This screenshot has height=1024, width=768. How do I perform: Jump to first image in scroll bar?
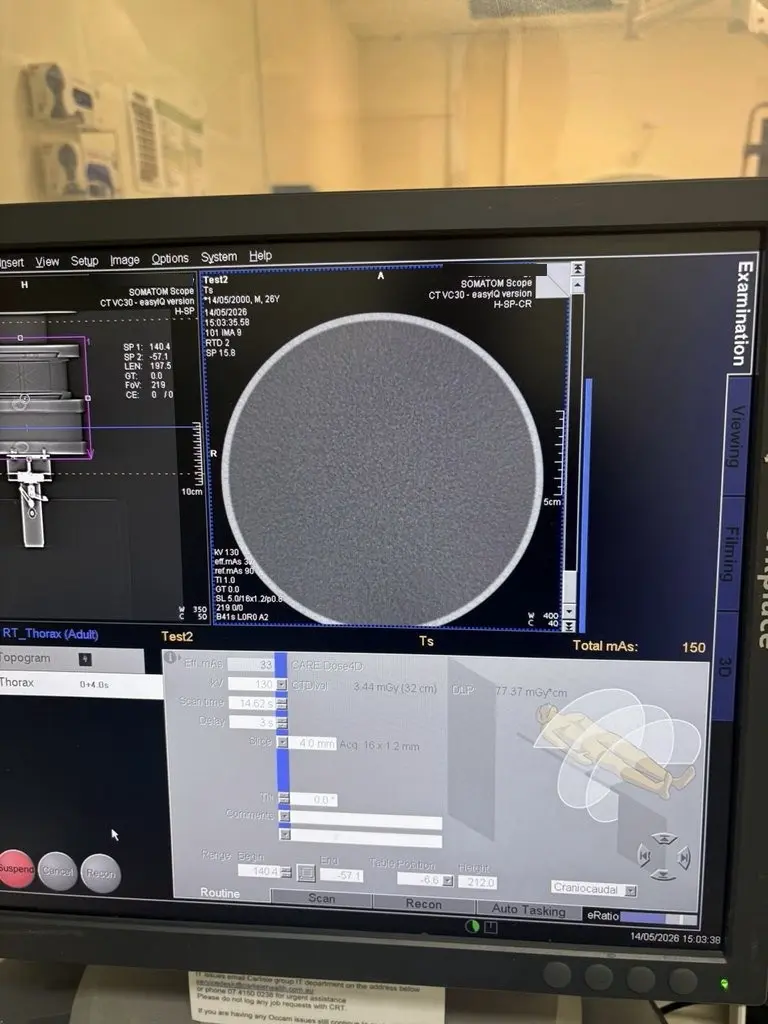577,269
